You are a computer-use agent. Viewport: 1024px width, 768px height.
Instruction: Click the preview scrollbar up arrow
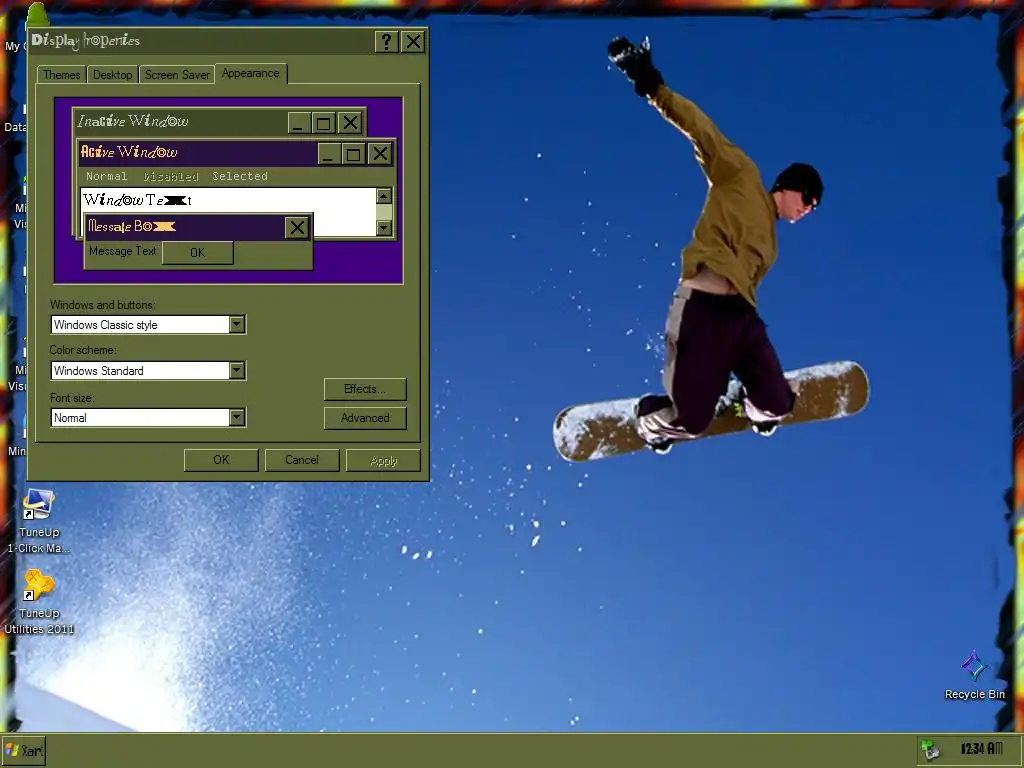pyautogui.click(x=384, y=195)
